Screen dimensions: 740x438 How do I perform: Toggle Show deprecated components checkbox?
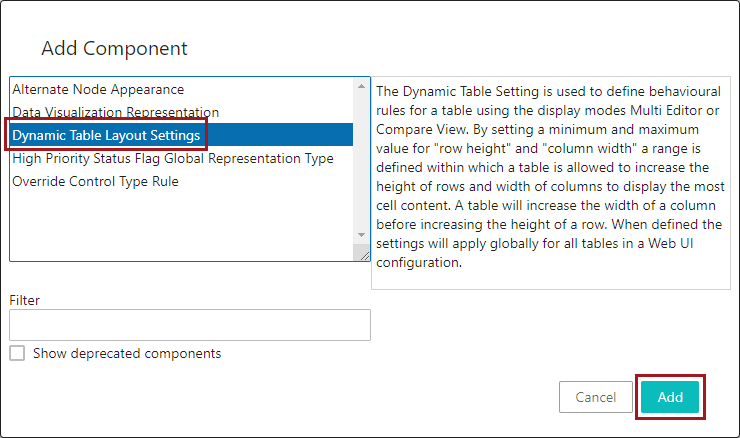17,353
